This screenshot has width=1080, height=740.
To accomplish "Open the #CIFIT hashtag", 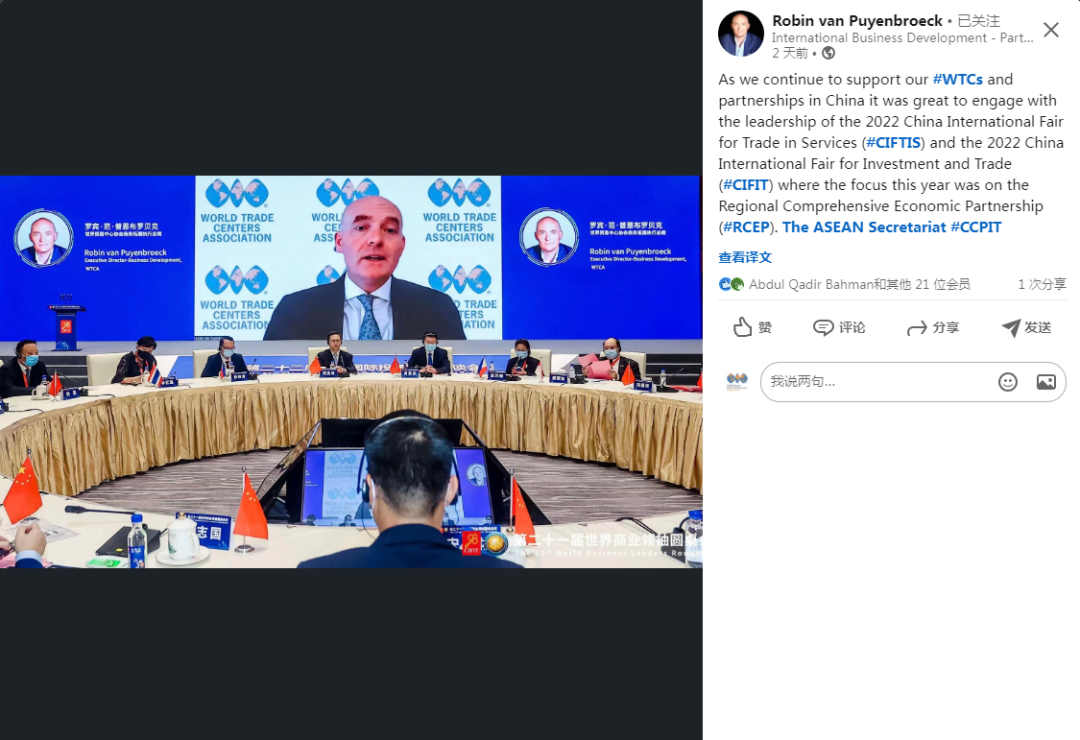I will [x=745, y=185].
